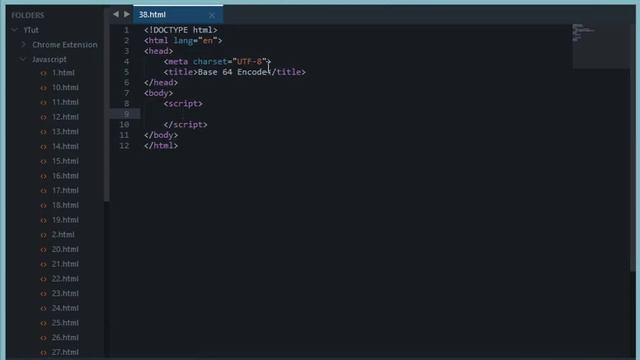The width and height of the screenshot is (640, 360).
Task: Click the file icon of 21.html
Action: pos(44,264)
